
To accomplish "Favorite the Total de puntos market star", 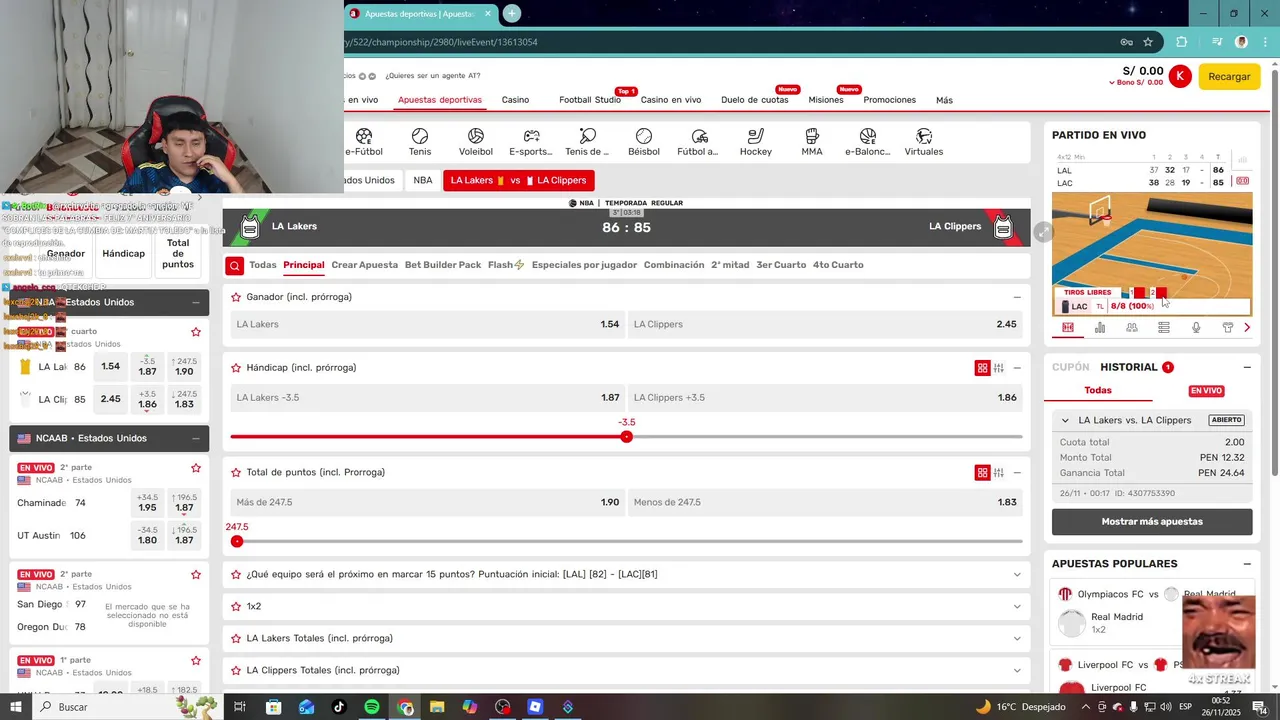I will 236,472.
